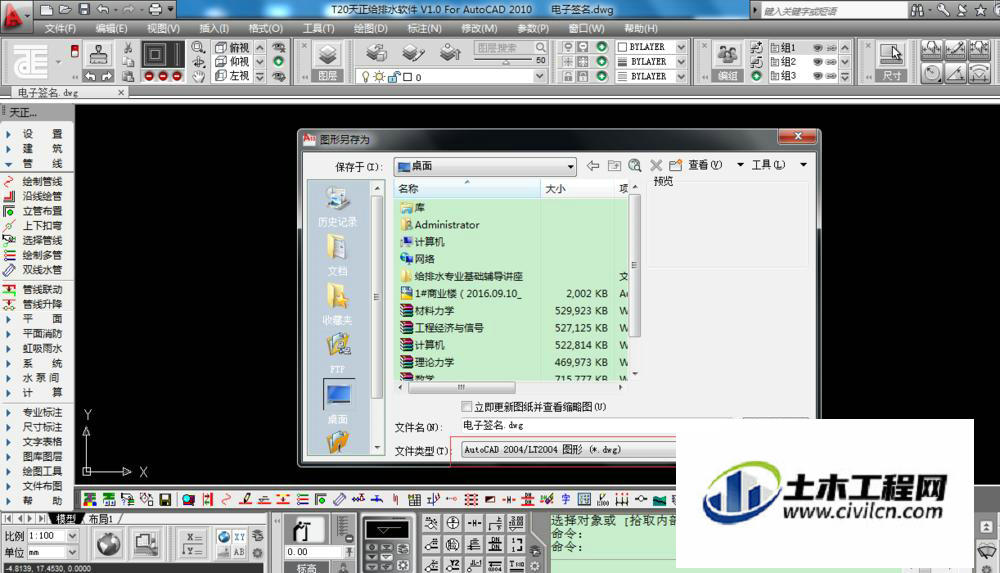
Task: Click the star favorites icon in title bar
Action: (x=980, y=10)
